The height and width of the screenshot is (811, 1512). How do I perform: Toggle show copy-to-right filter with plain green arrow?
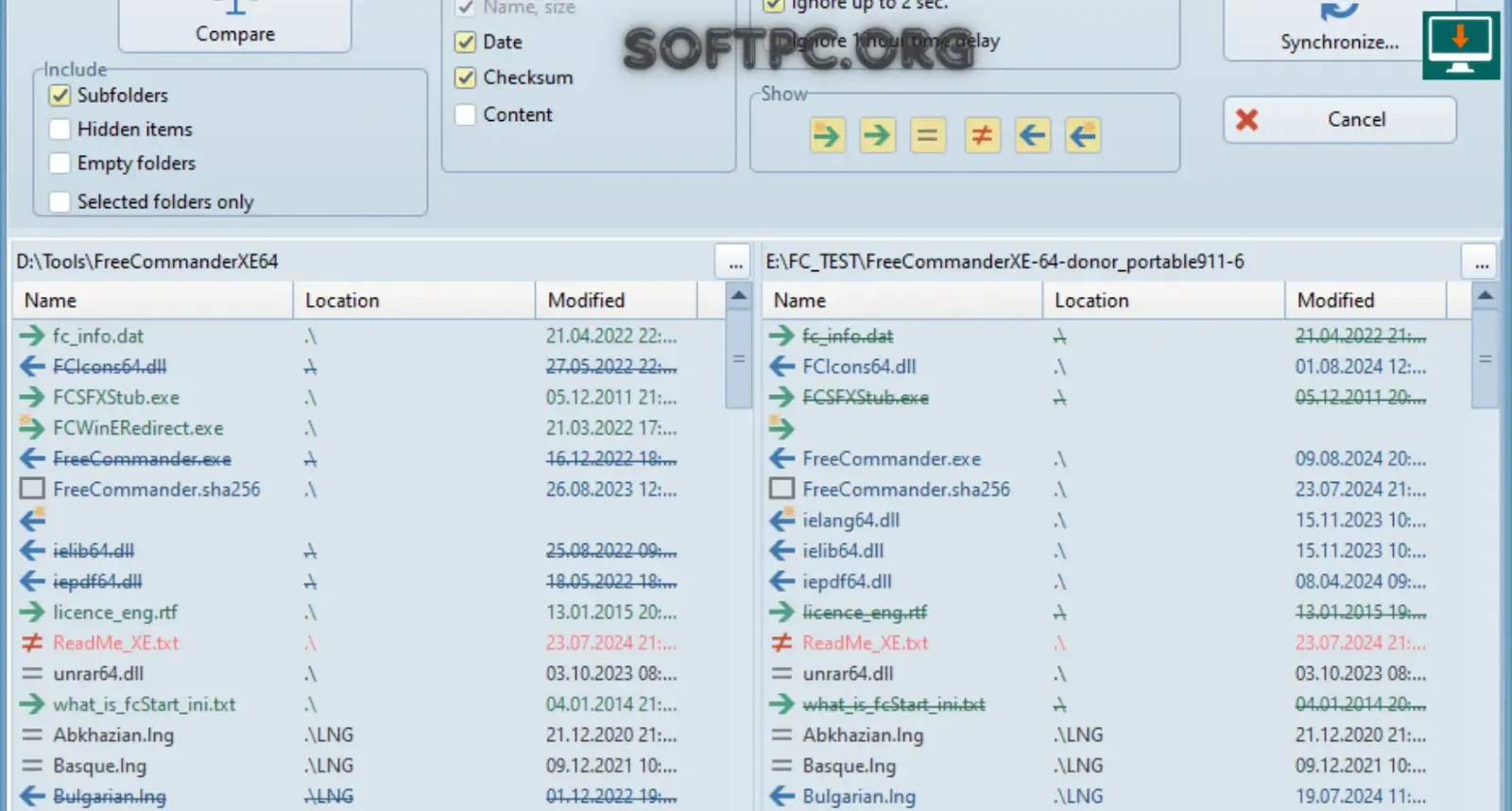point(878,135)
